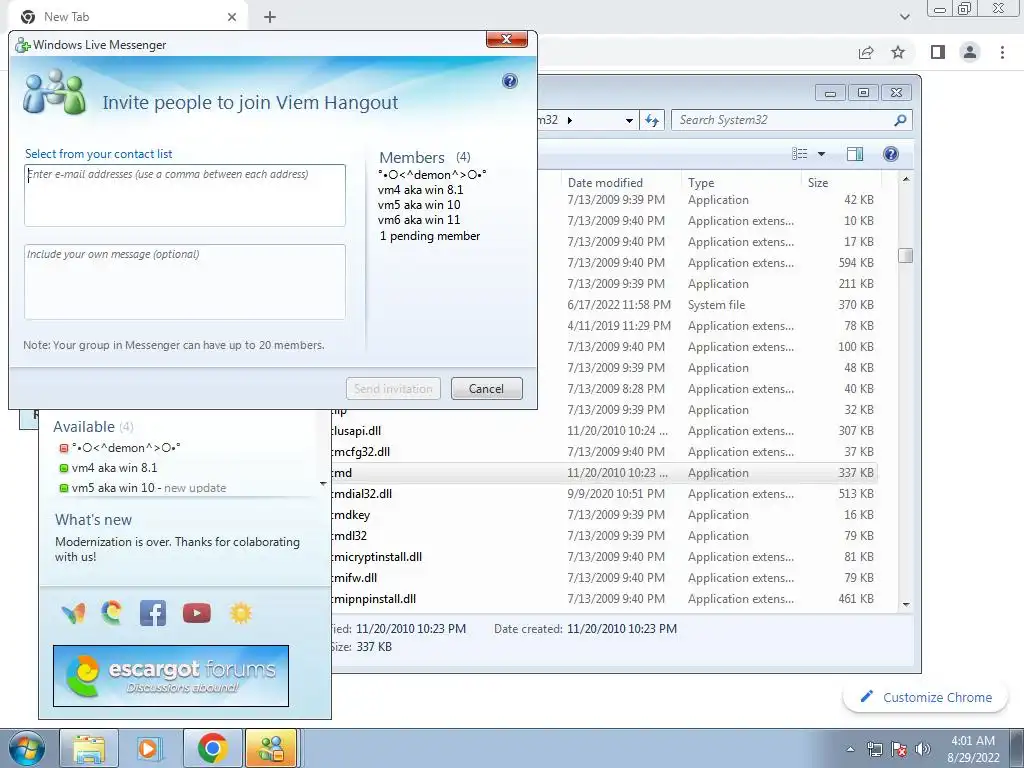Click the volume speaker tray icon
1024x768 pixels.
click(x=923, y=749)
